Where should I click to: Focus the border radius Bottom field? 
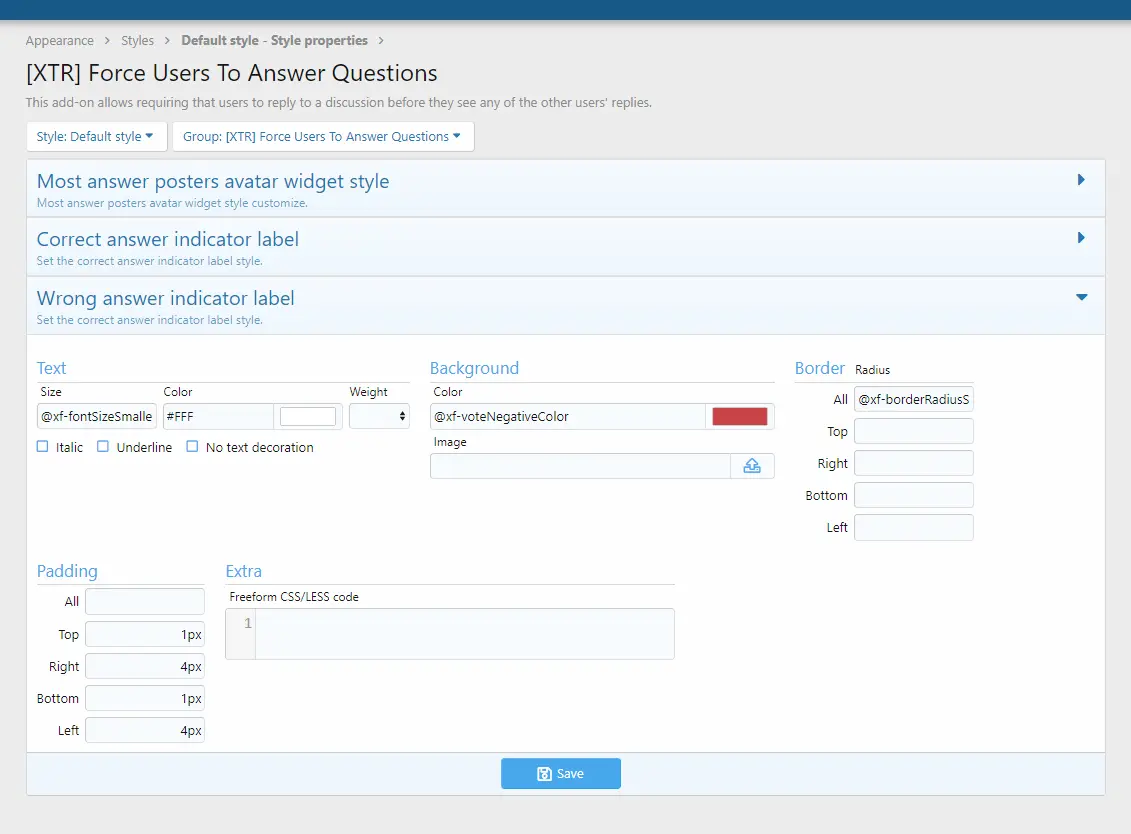(914, 495)
